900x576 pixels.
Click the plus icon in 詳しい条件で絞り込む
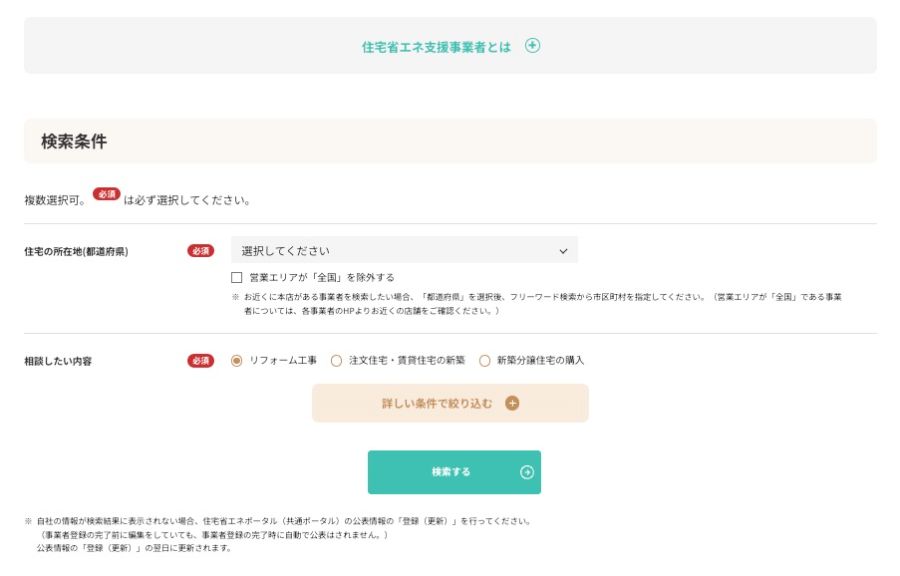(x=512, y=403)
